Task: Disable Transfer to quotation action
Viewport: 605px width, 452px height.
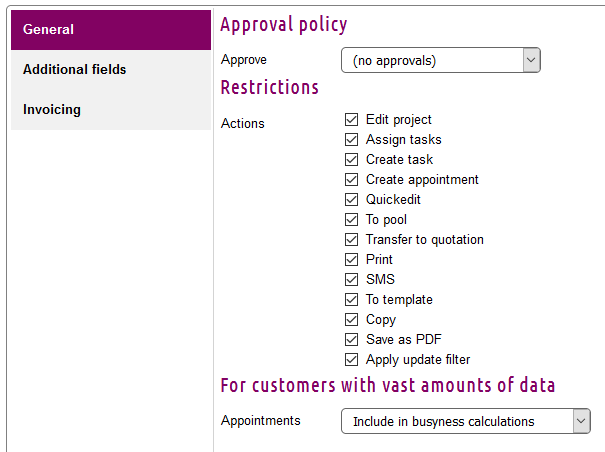Action: pyautogui.click(x=351, y=240)
